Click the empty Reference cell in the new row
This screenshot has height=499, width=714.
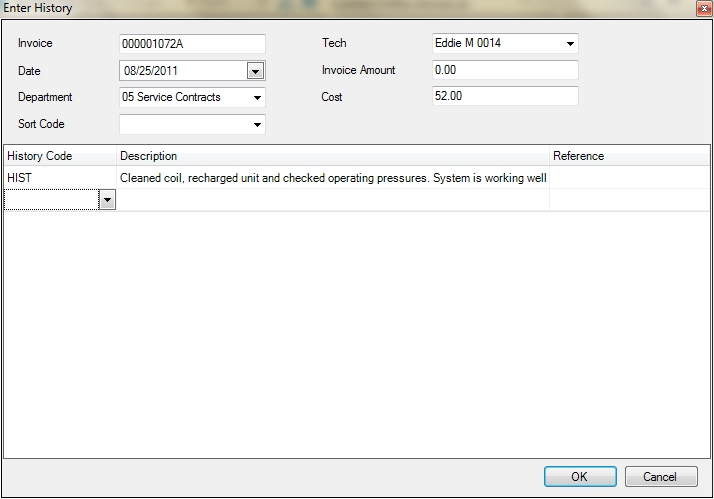pos(630,200)
